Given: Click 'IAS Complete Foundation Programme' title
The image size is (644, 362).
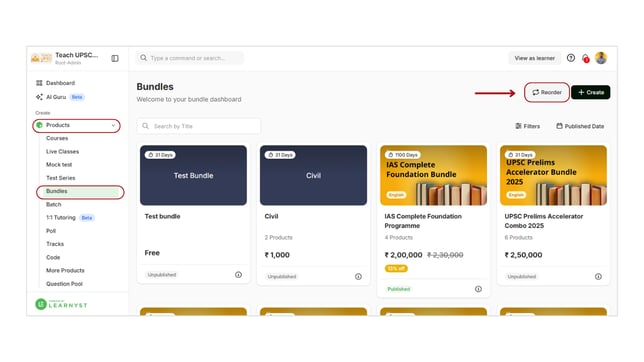Looking at the screenshot, I should click(x=423, y=221).
